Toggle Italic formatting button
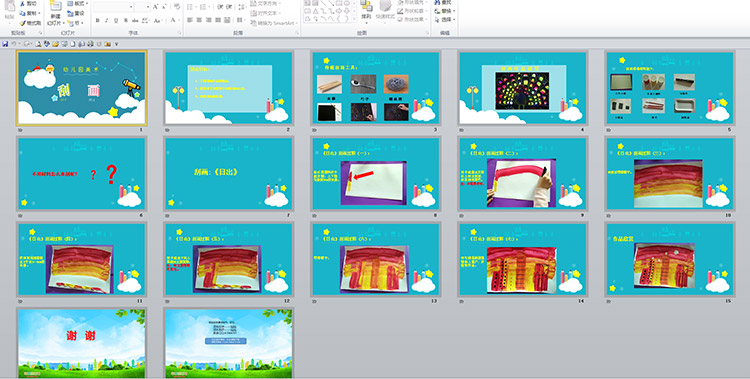This screenshot has width=750, height=379. point(107,21)
